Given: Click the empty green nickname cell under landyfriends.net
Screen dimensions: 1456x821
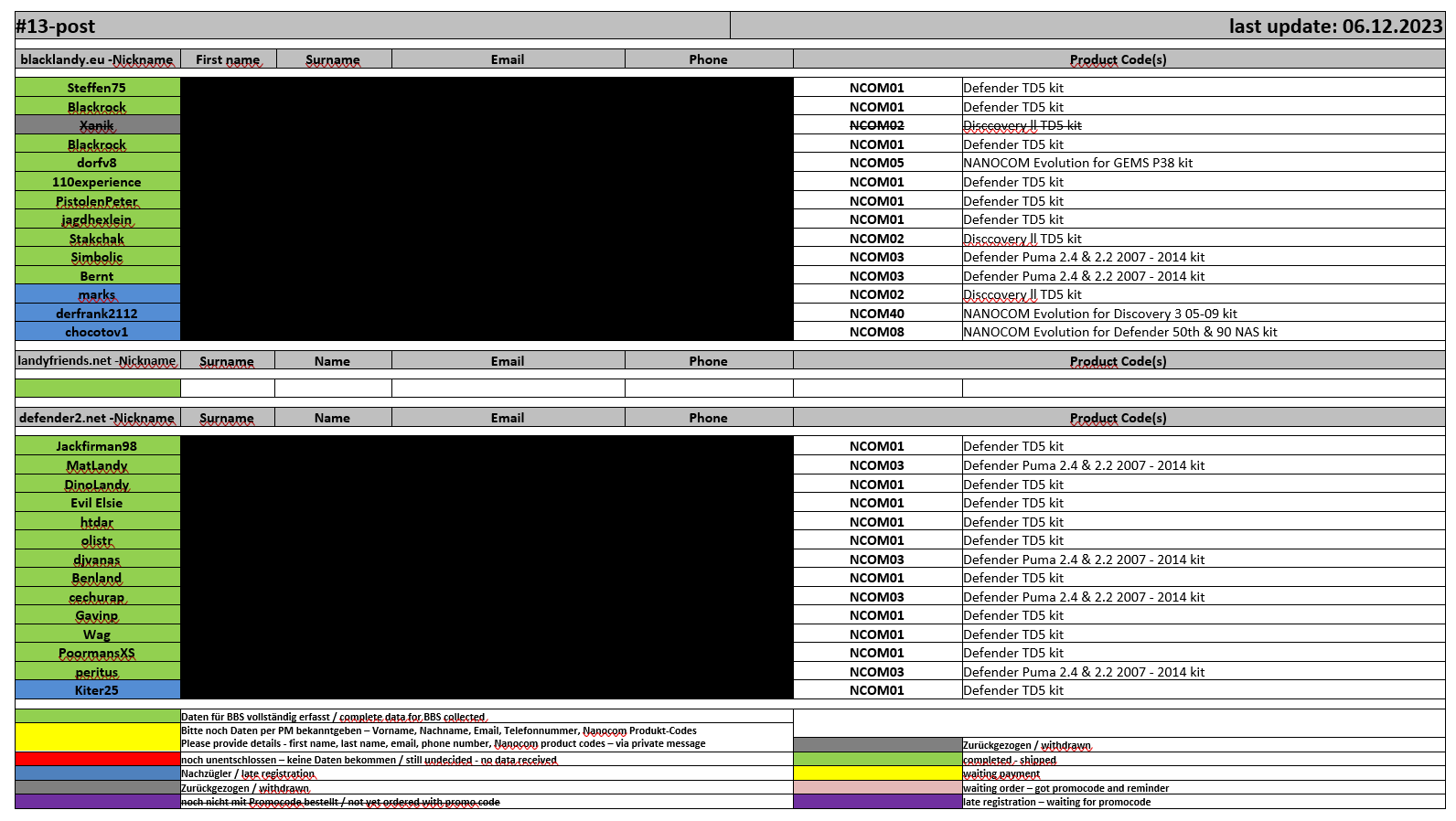Looking at the screenshot, I should (x=98, y=389).
